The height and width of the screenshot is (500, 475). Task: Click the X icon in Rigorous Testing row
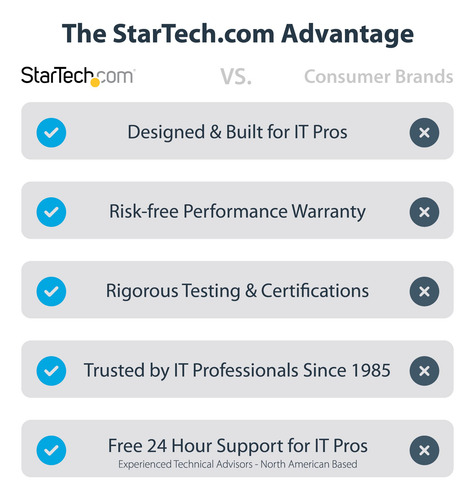(x=424, y=291)
